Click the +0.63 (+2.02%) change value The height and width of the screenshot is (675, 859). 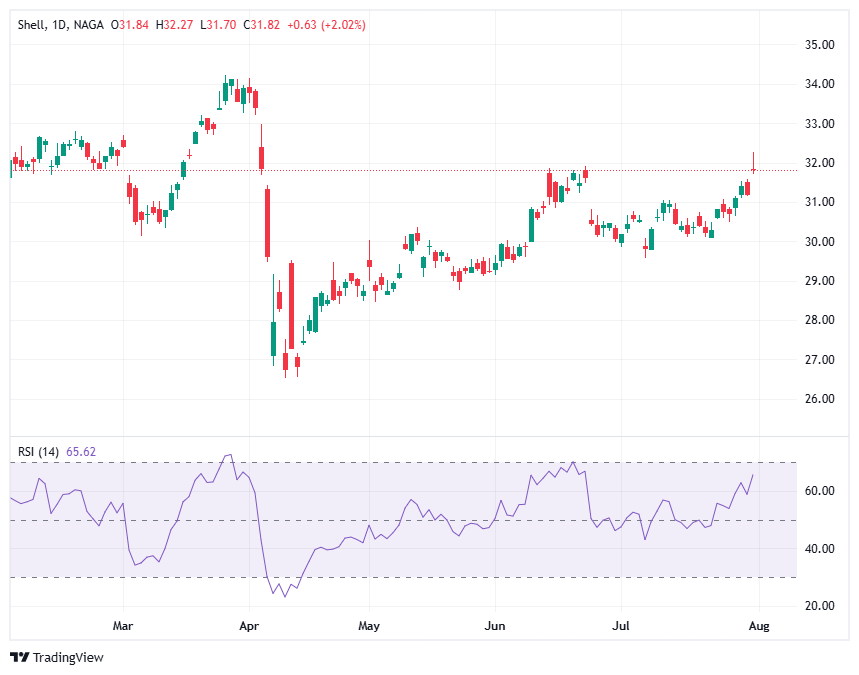tap(326, 25)
